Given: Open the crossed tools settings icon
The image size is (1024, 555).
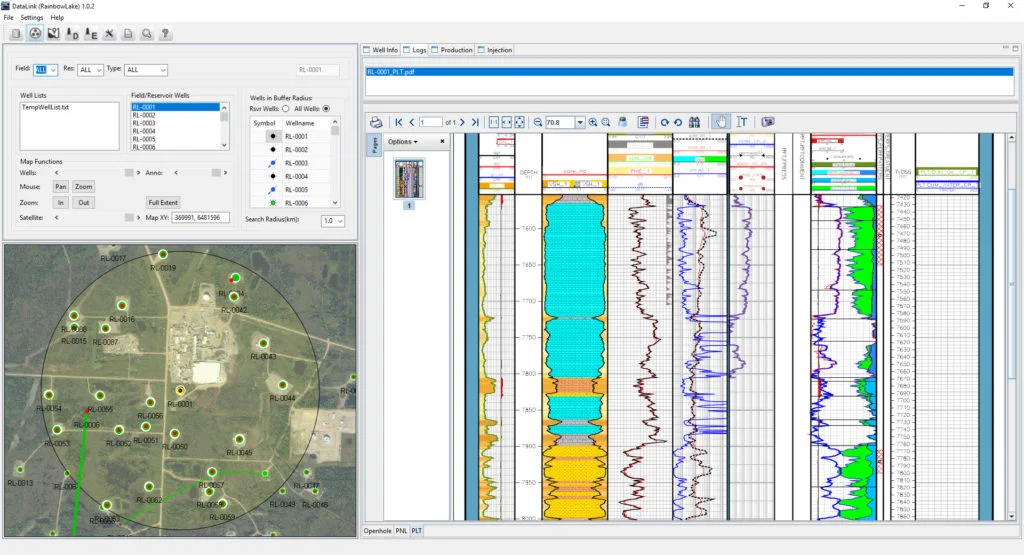Looking at the screenshot, I should 110,34.
